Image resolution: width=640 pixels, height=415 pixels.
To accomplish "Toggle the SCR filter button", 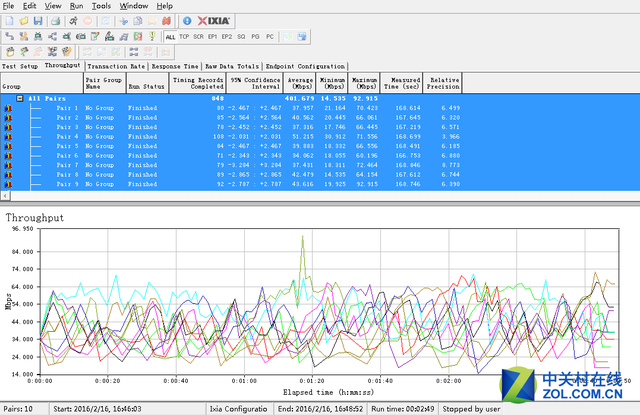I will coord(198,36).
